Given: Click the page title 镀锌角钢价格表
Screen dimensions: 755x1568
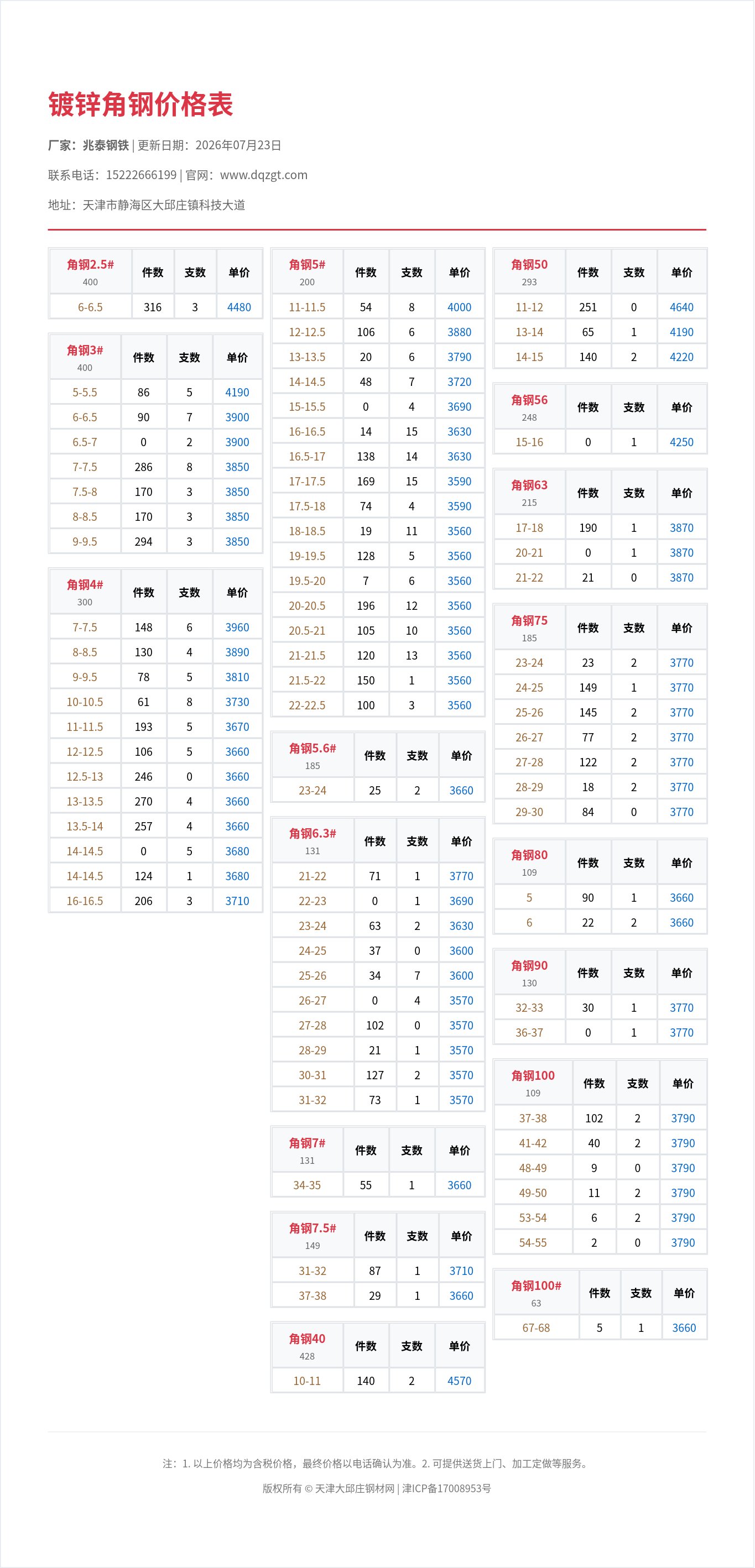Looking at the screenshot, I should [x=140, y=104].
